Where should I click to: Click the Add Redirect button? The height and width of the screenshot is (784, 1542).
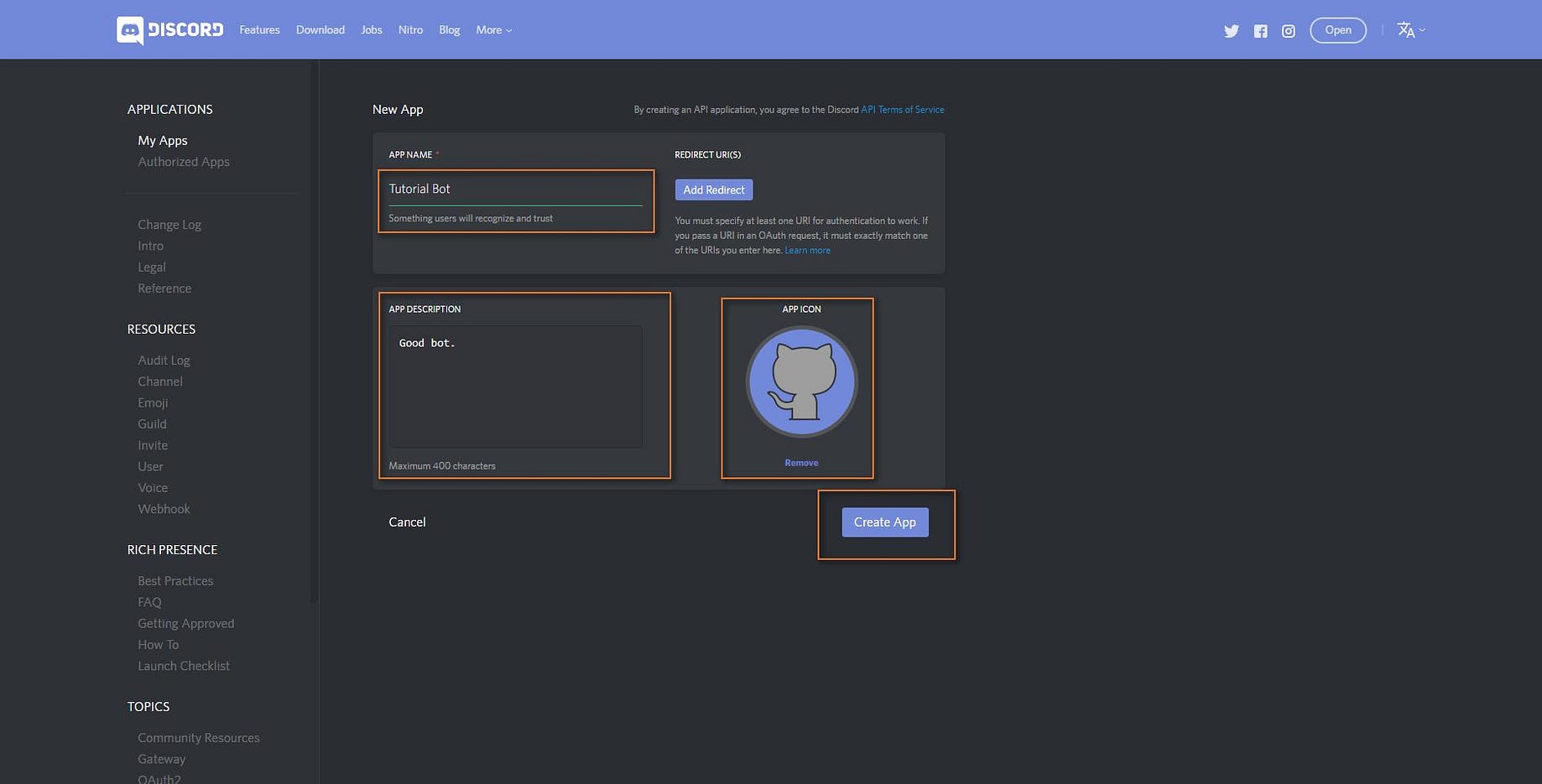714,190
